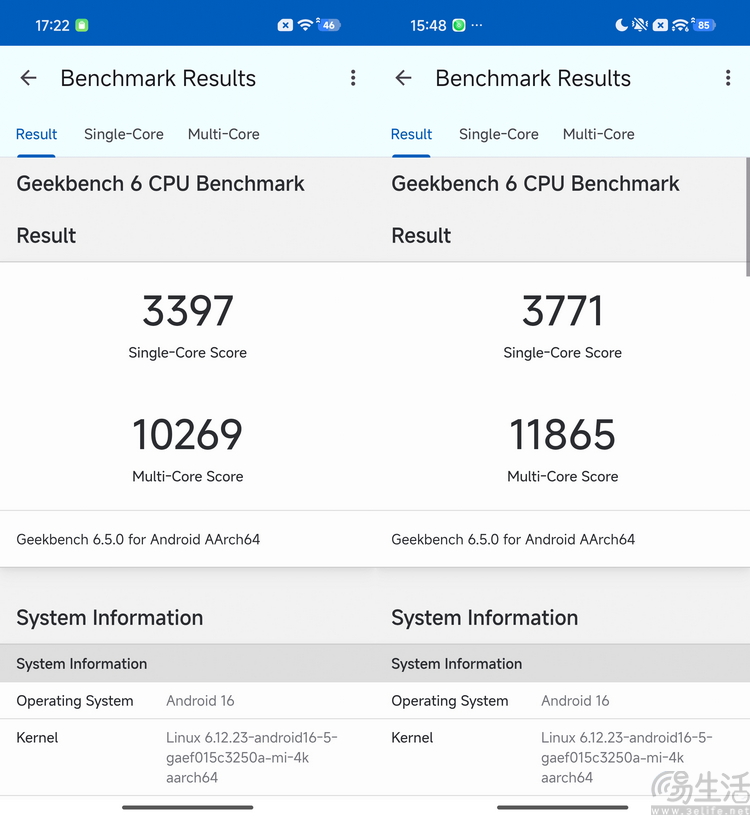Switch to Single-Core tab on the left screen
The image size is (750, 816).
(x=124, y=134)
